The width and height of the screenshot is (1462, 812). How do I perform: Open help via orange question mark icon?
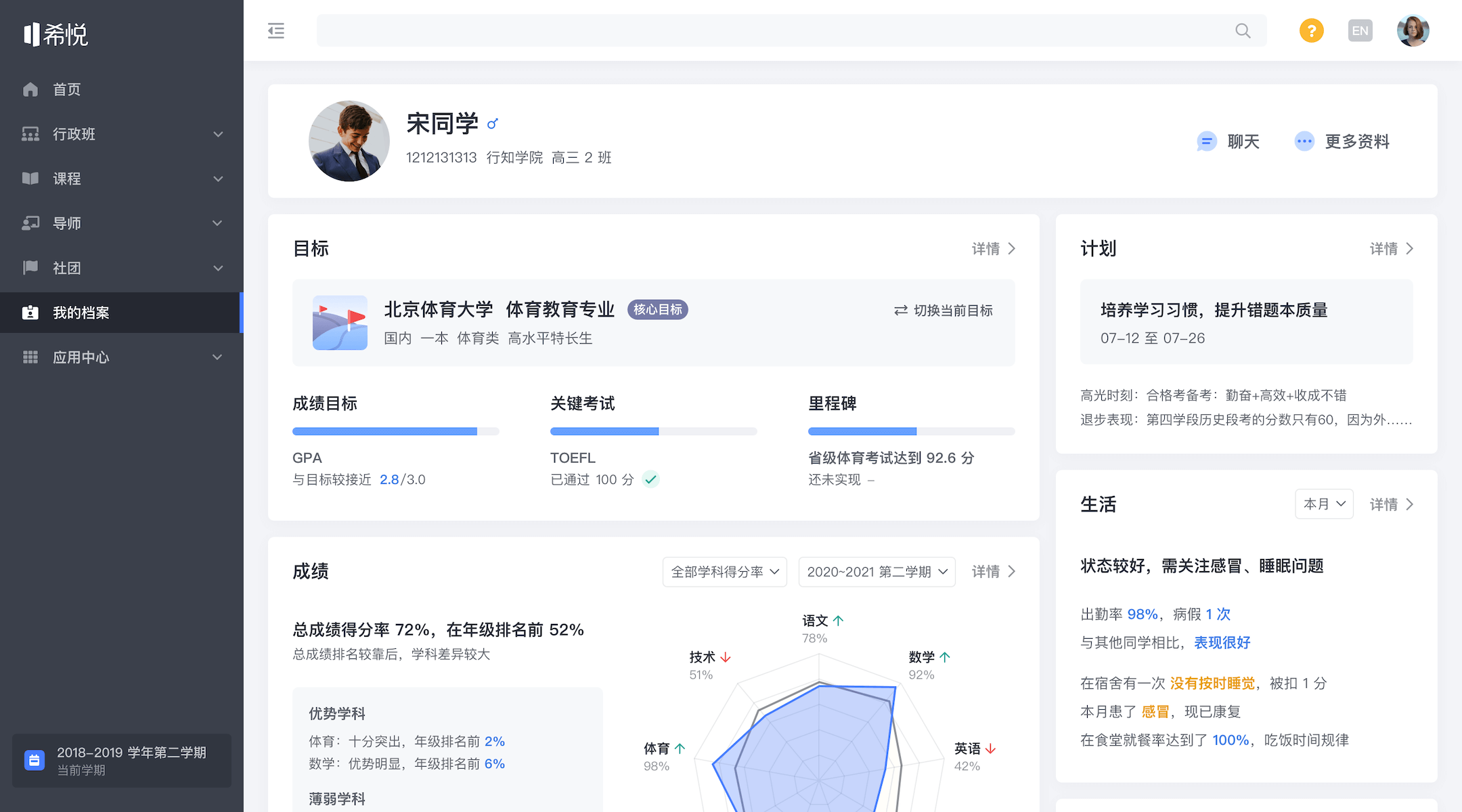pyautogui.click(x=1311, y=31)
